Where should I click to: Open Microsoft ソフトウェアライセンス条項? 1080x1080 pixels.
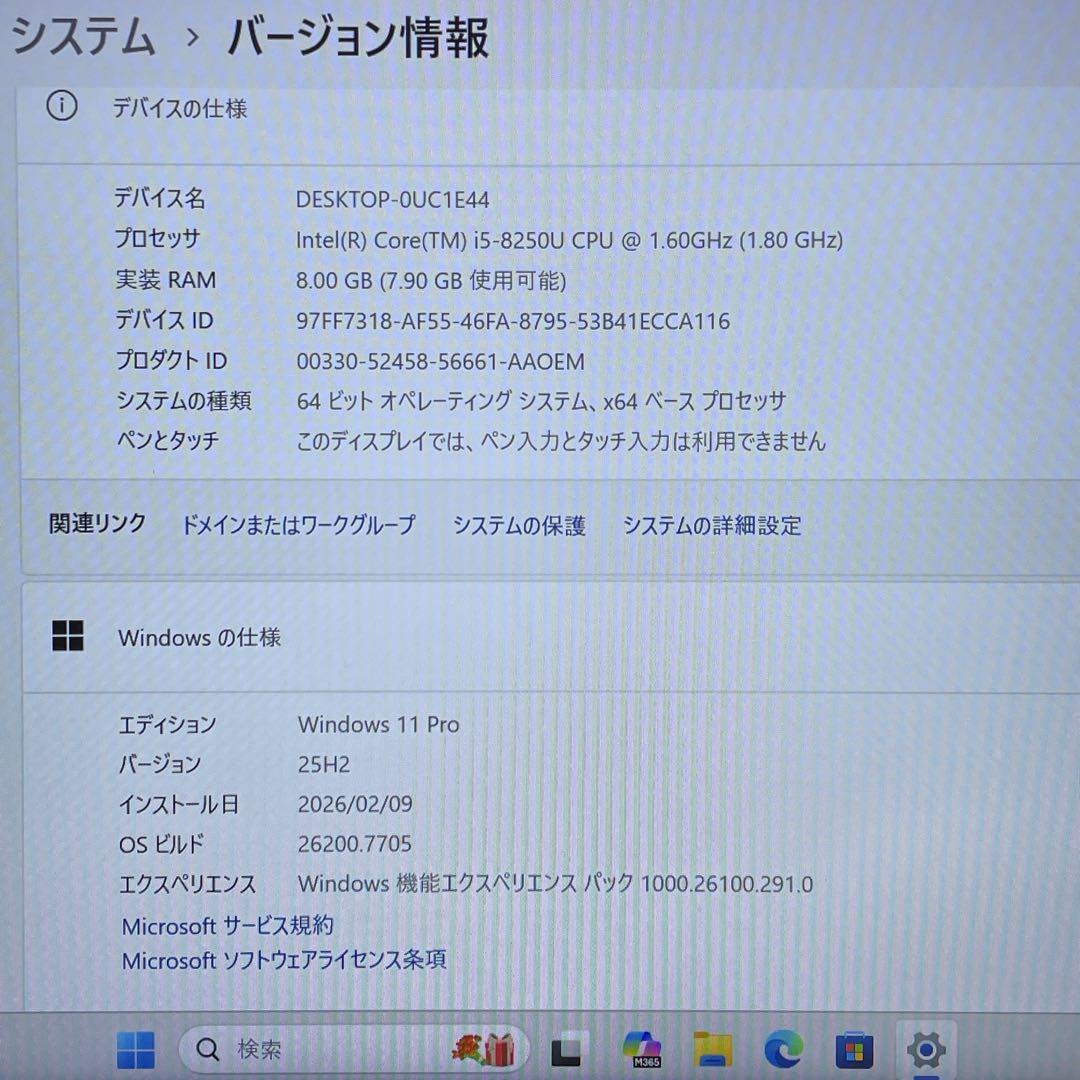pos(283,960)
